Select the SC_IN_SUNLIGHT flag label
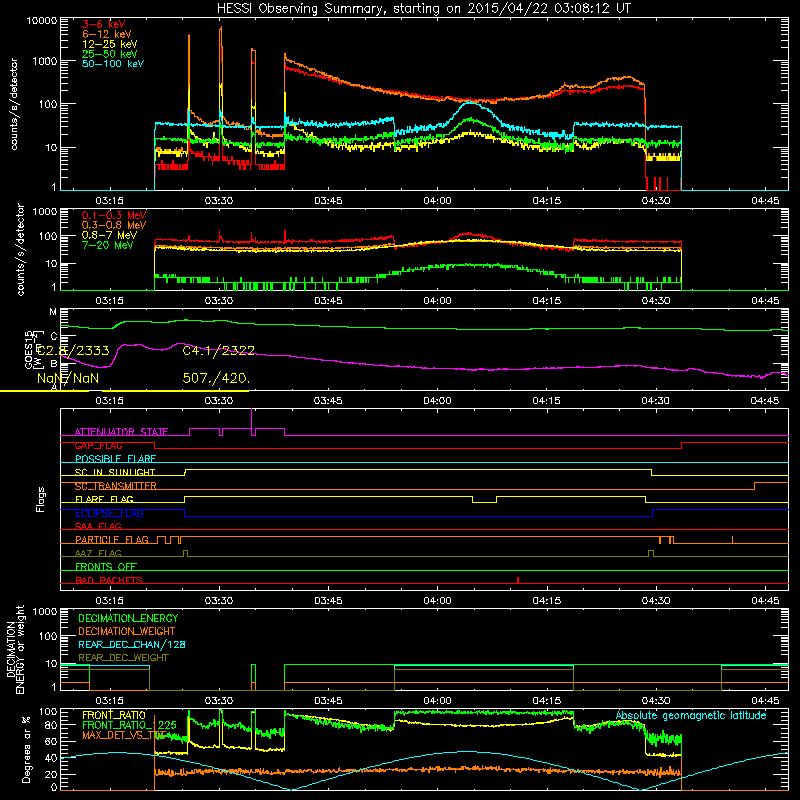The height and width of the screenshot is (800, 800). point(115,472)
